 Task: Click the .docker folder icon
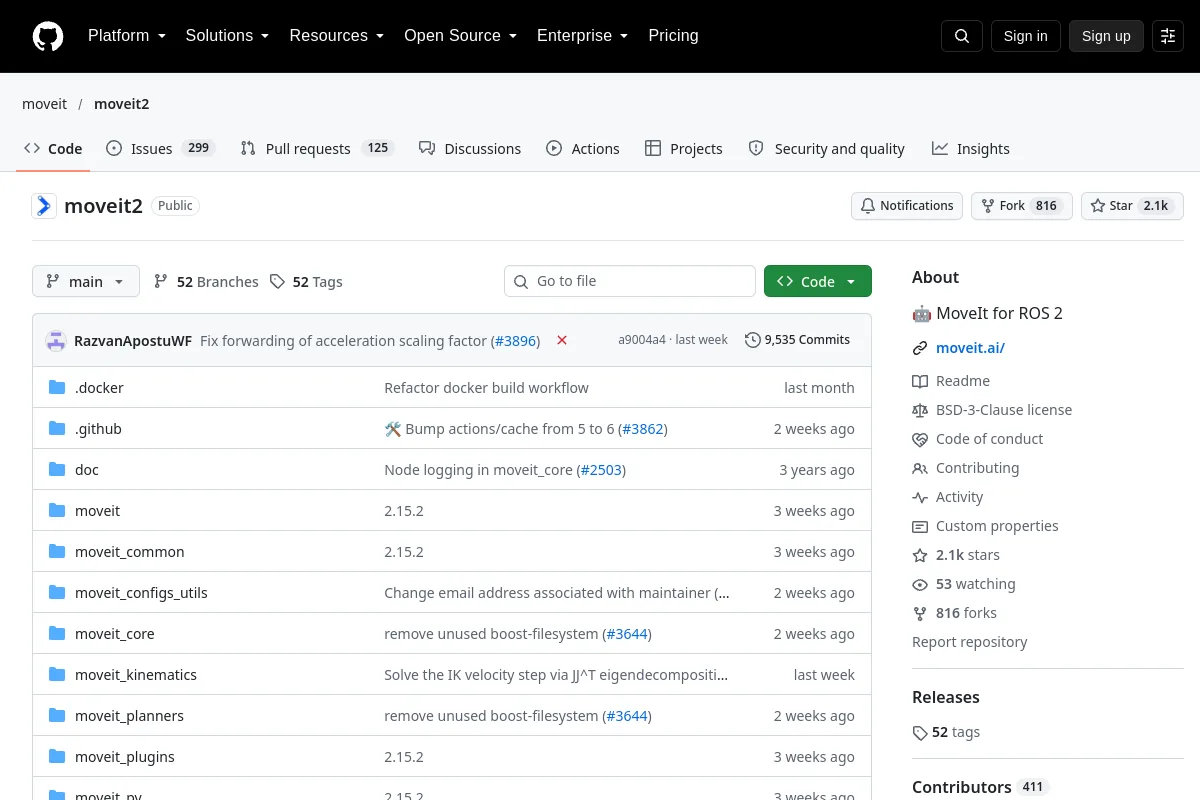(57, 387)
